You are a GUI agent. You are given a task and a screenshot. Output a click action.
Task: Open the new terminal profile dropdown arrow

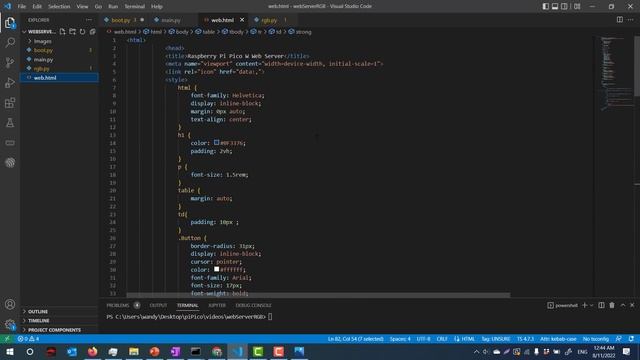[591, 305]
